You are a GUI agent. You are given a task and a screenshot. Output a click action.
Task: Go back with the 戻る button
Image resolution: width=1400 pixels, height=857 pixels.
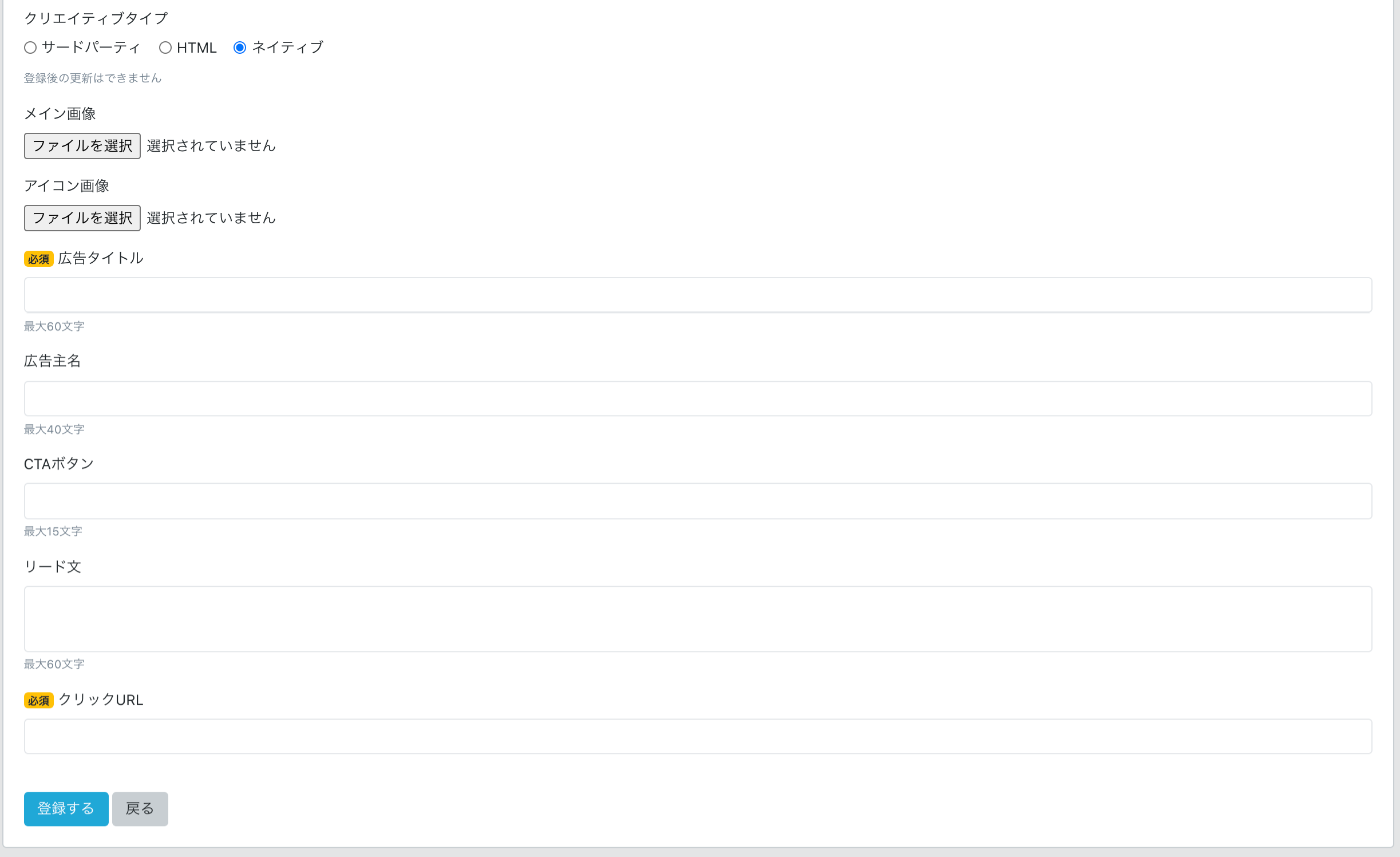coord(140,808)
